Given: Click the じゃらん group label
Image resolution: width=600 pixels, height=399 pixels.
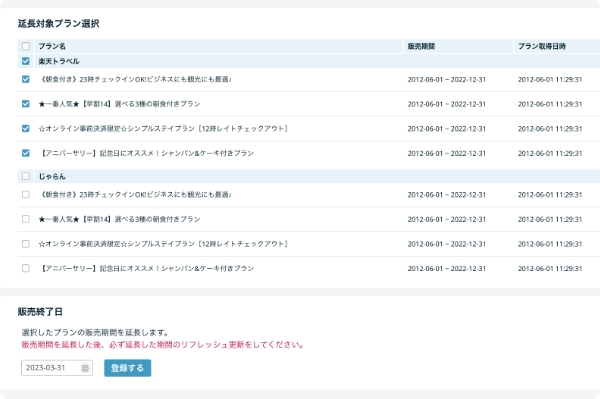Looking at the screenshot, I should coord(52,176).
